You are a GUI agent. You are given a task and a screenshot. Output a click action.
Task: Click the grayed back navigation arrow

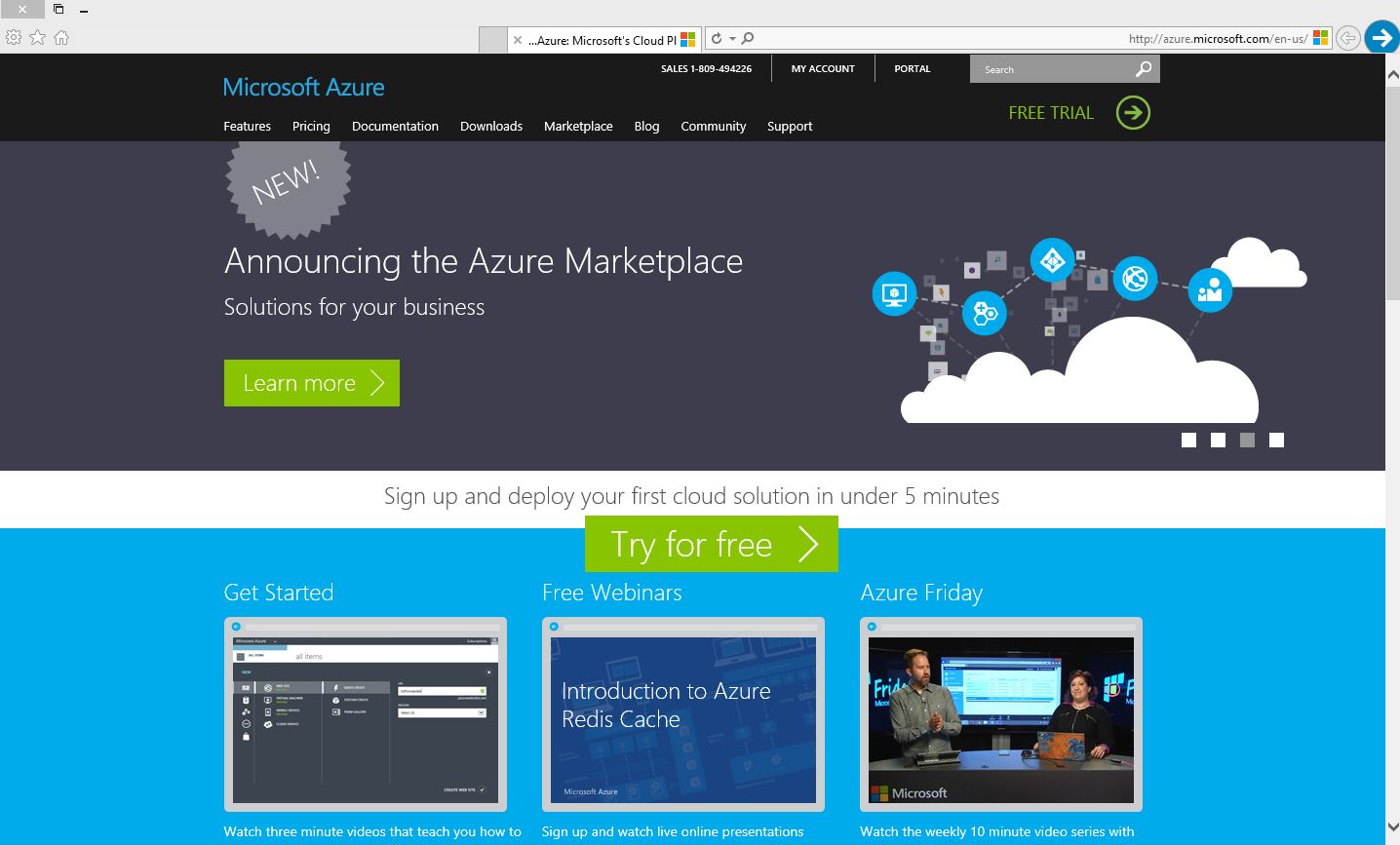1348,38
